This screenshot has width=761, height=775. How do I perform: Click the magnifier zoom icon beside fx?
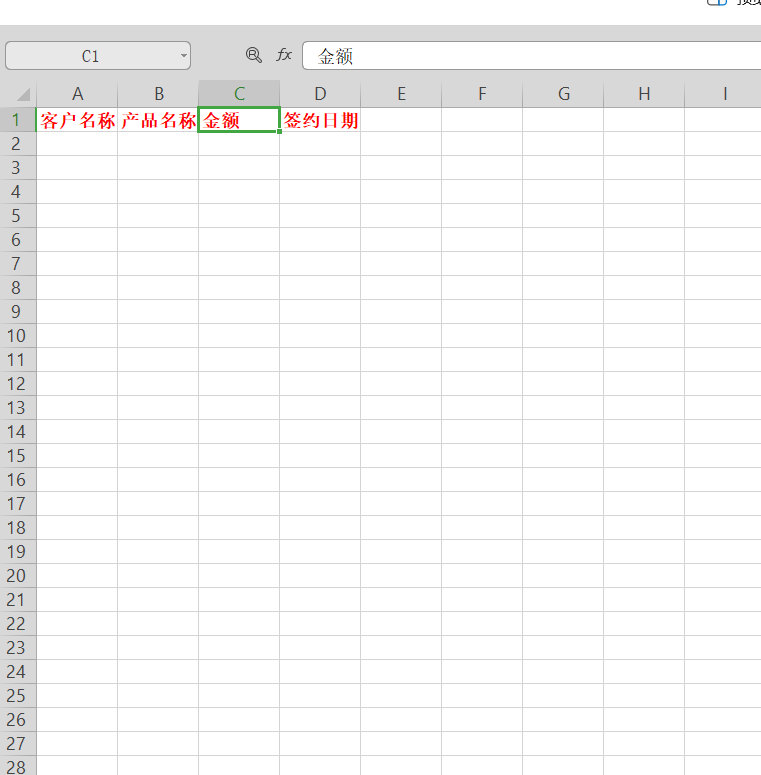pyautogui.click(x=254, y=55)
